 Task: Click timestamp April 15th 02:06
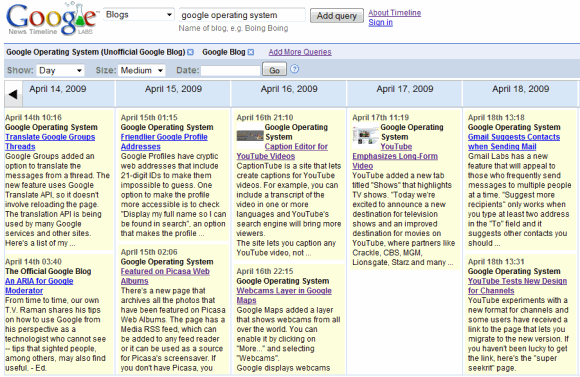point(149,252)
